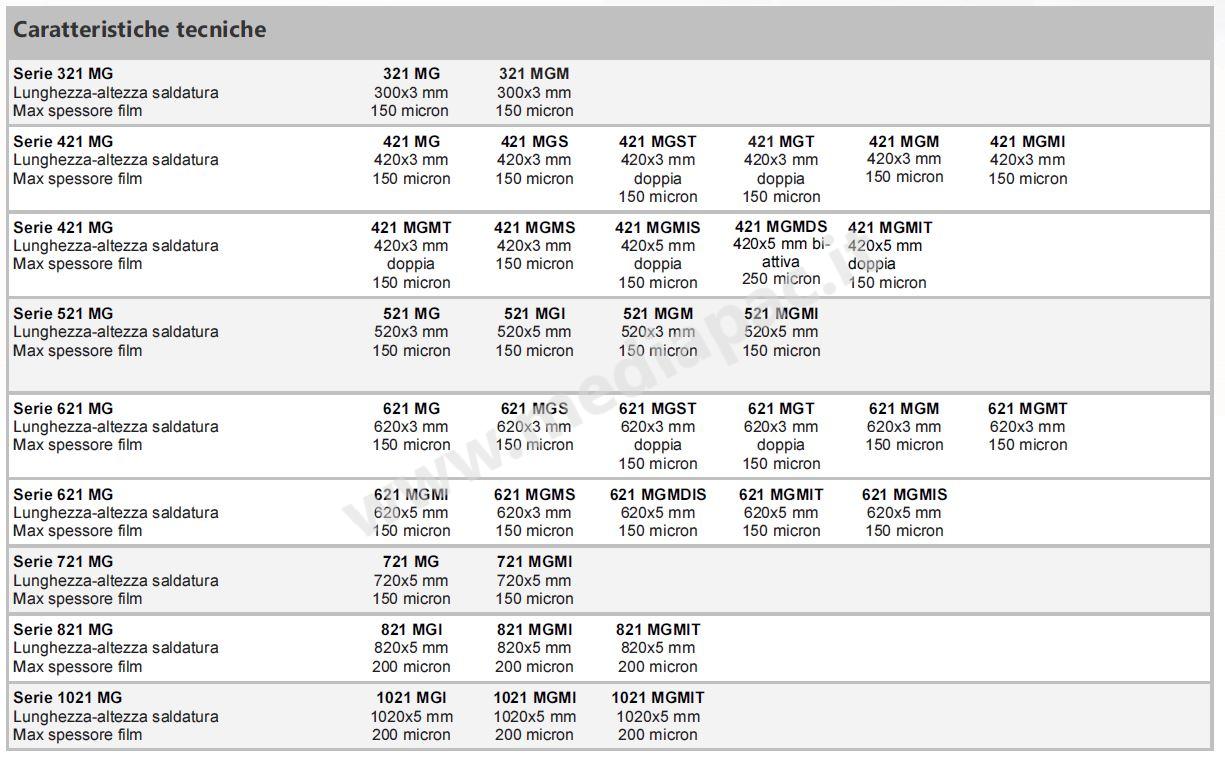The width and height of the screenshot is (1225, 765).
Task: Select the 521 MGI model header
Action: pyautogui.click(x=534, y=314)
